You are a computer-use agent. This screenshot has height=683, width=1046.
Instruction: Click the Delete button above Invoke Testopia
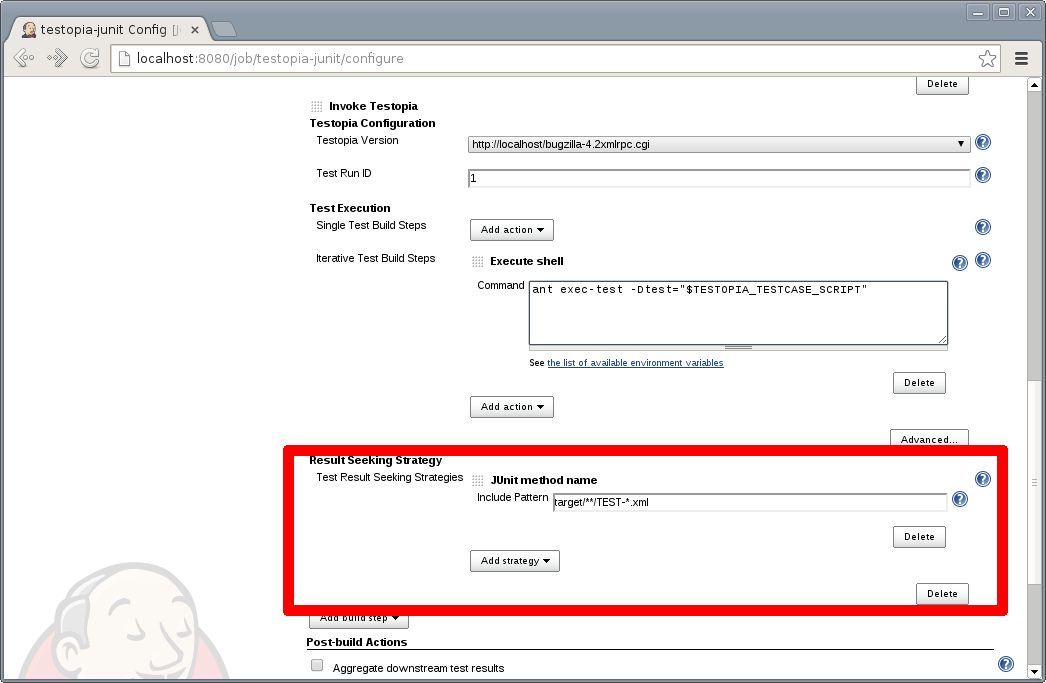(942, 84)
